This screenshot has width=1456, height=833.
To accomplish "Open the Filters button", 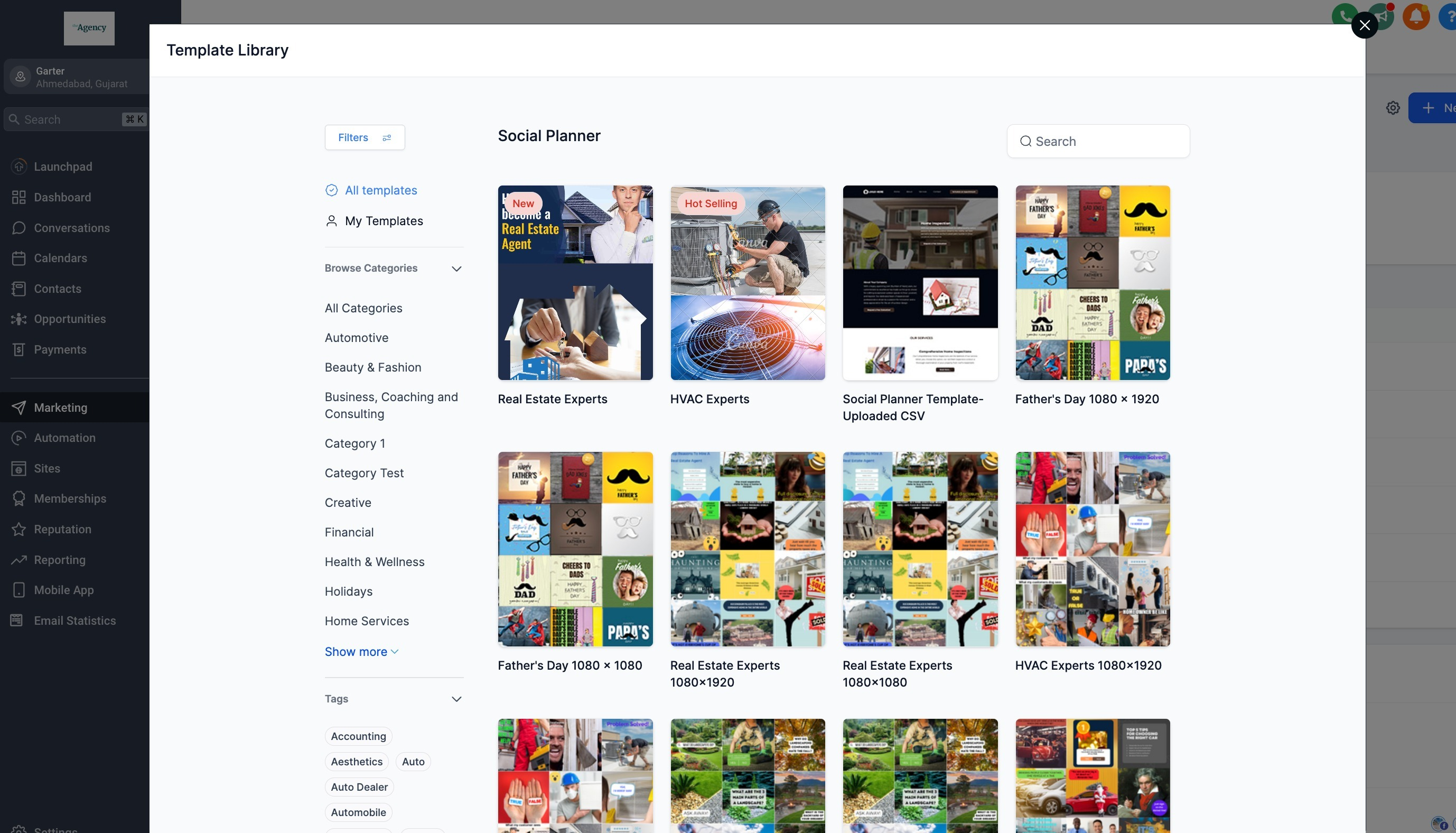I will (x=365, y=137).
